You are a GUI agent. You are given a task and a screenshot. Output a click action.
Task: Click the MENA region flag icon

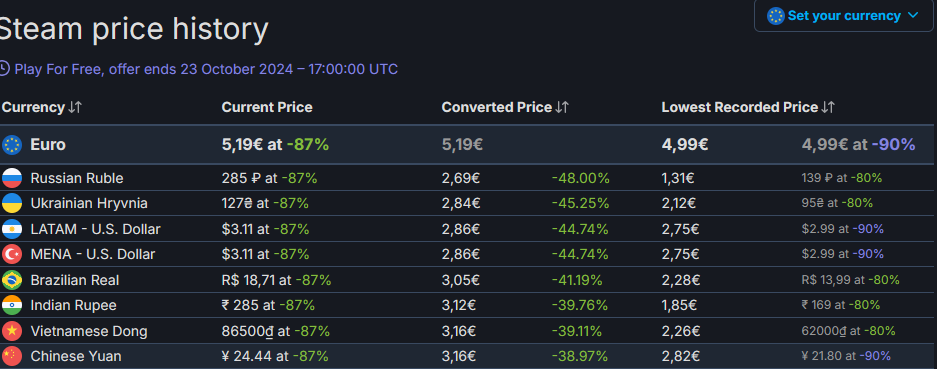[12, 255]
